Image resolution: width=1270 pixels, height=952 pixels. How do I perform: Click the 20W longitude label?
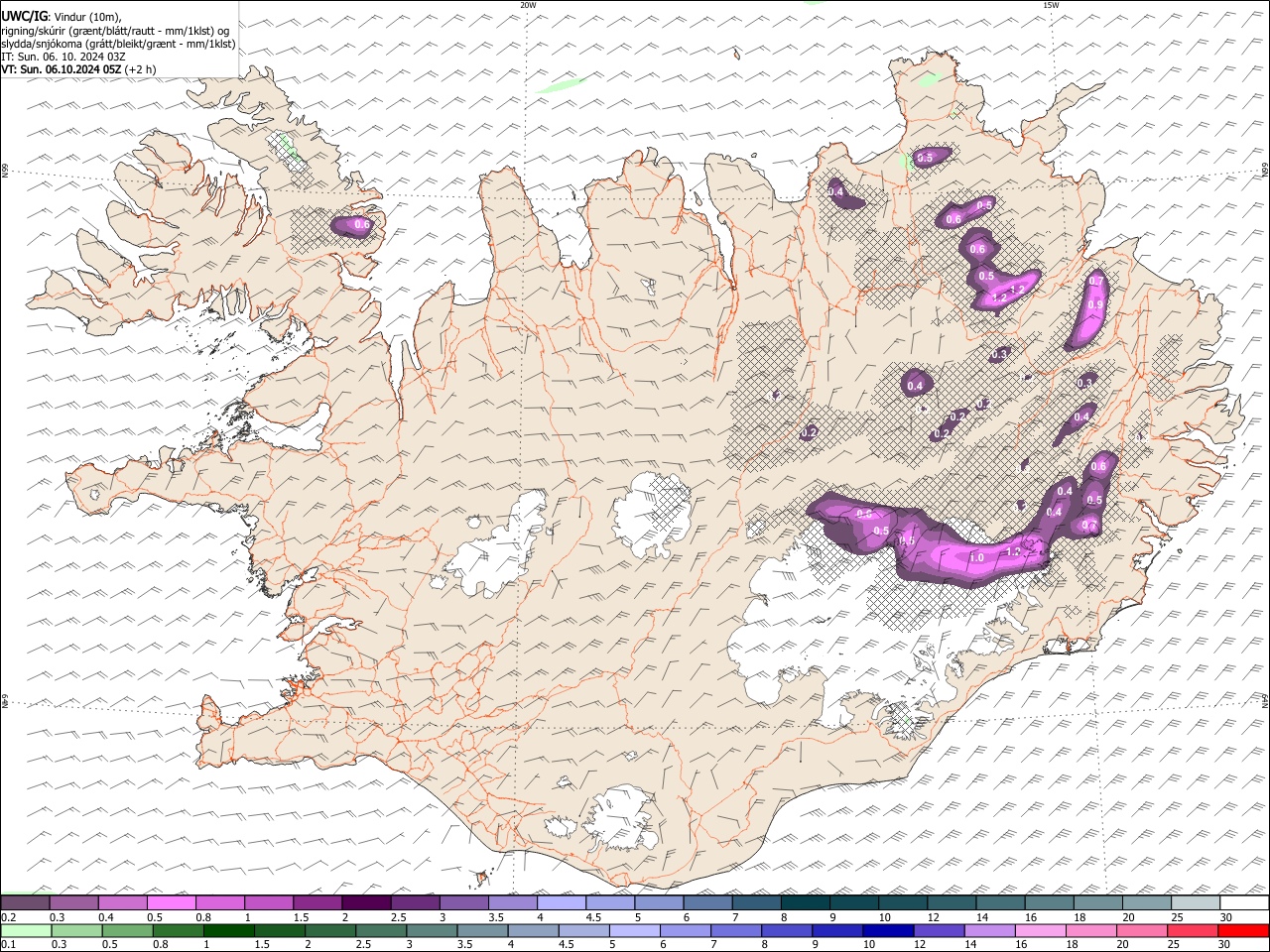point(528,5)
